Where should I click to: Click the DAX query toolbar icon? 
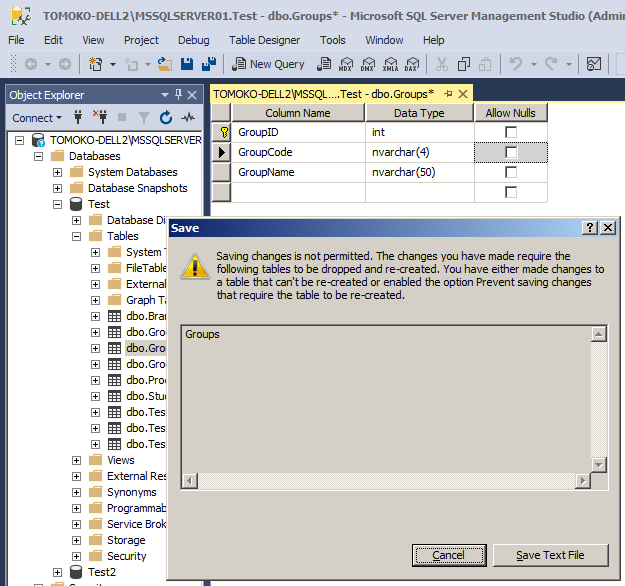[411, 64]
